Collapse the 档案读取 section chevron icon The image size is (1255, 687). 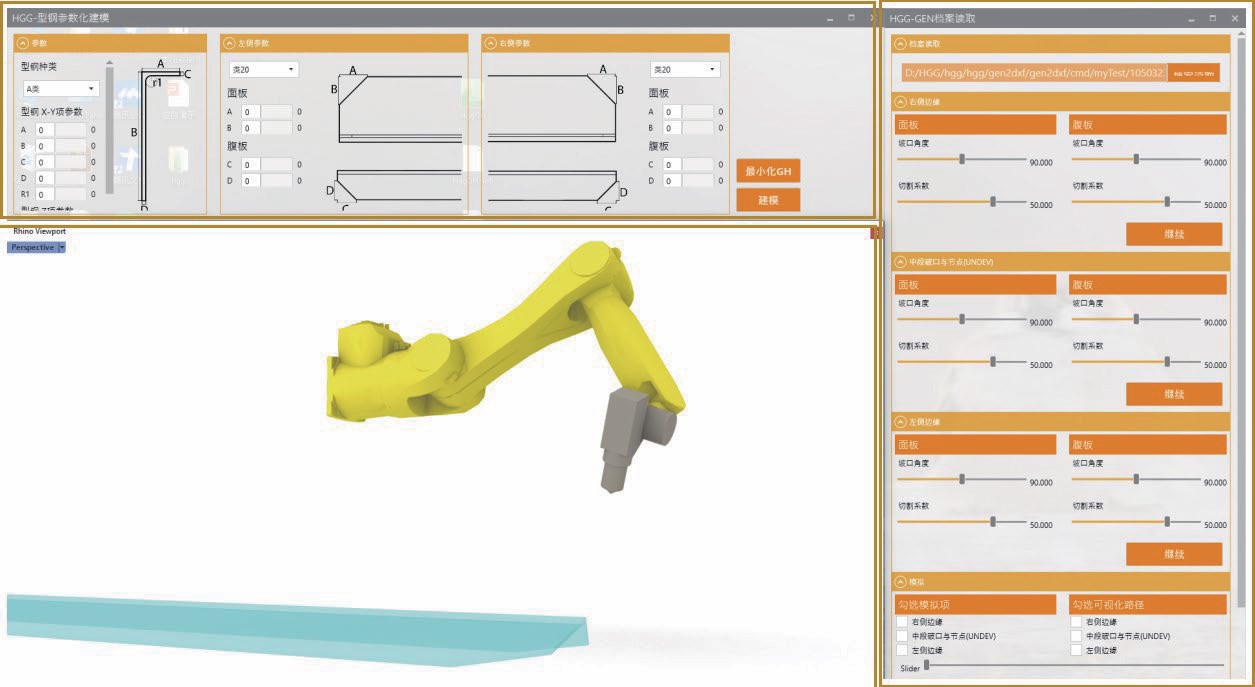[900, 44]
